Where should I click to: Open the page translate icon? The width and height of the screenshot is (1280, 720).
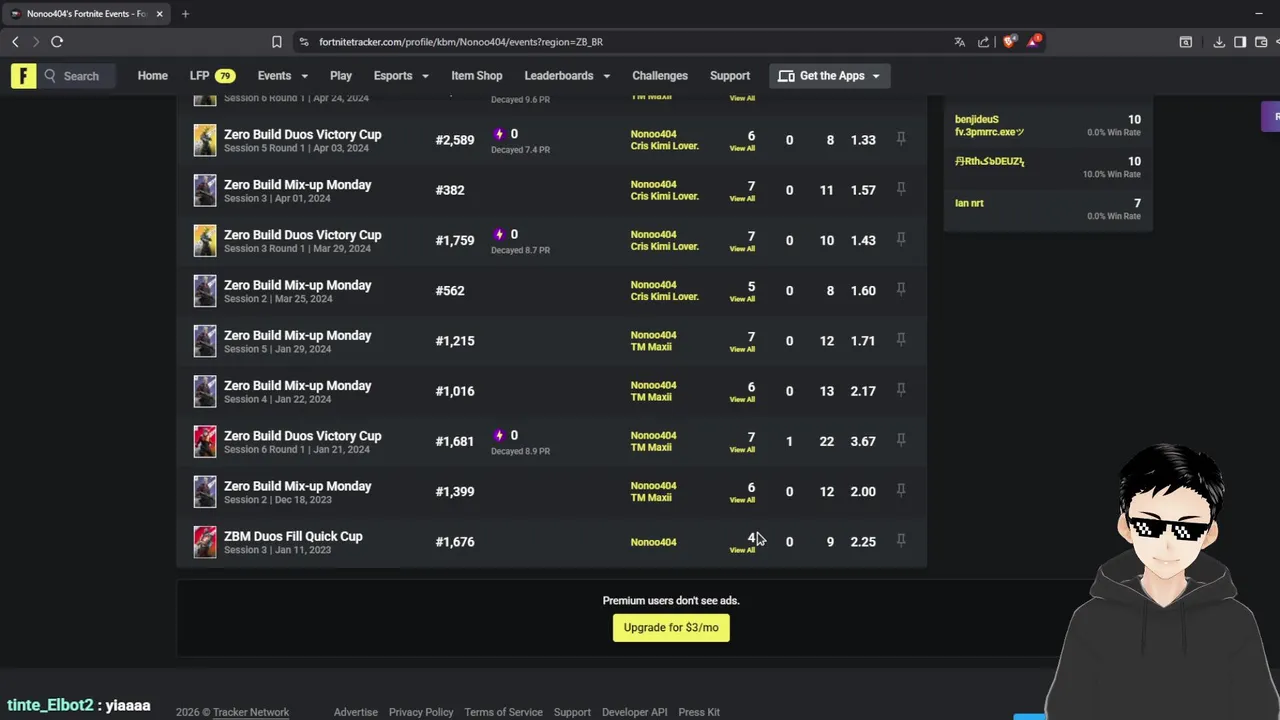pos(960,42)
